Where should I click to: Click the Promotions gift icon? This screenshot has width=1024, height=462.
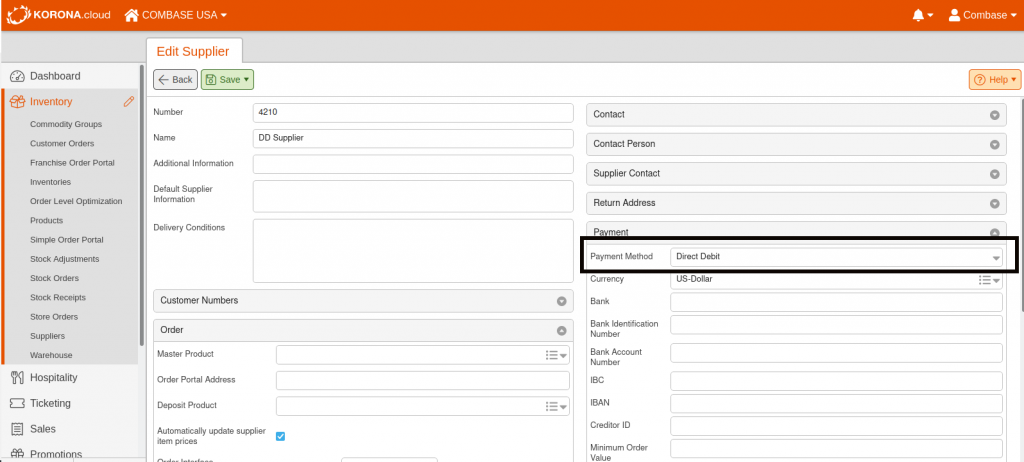point(17,454)
